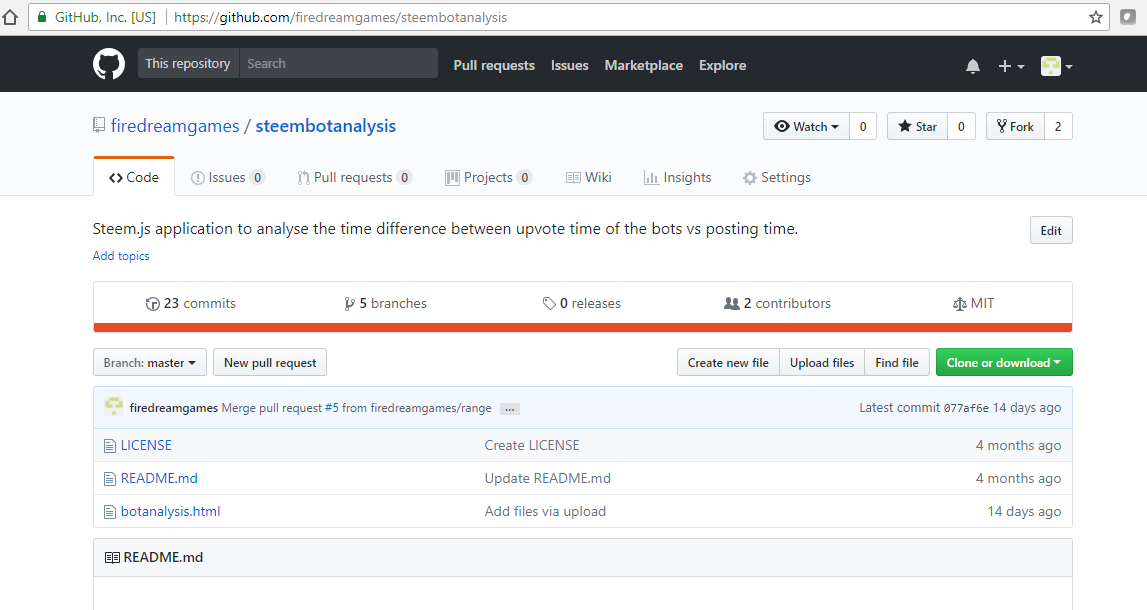The width and height of the screenshot is (1147, 610).
Task: Open the plus create-new menu
Action: (1011, 67)
